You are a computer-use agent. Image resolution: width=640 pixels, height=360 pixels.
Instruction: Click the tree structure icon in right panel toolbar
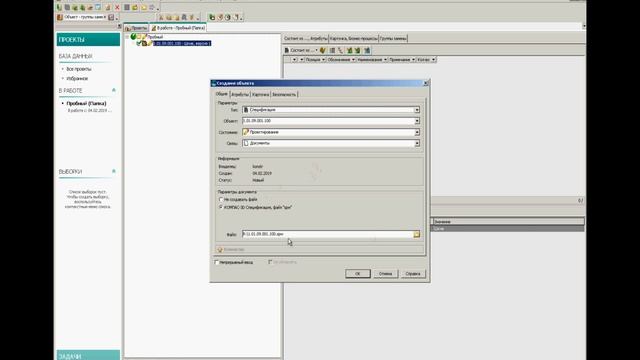tap(340, 50)
